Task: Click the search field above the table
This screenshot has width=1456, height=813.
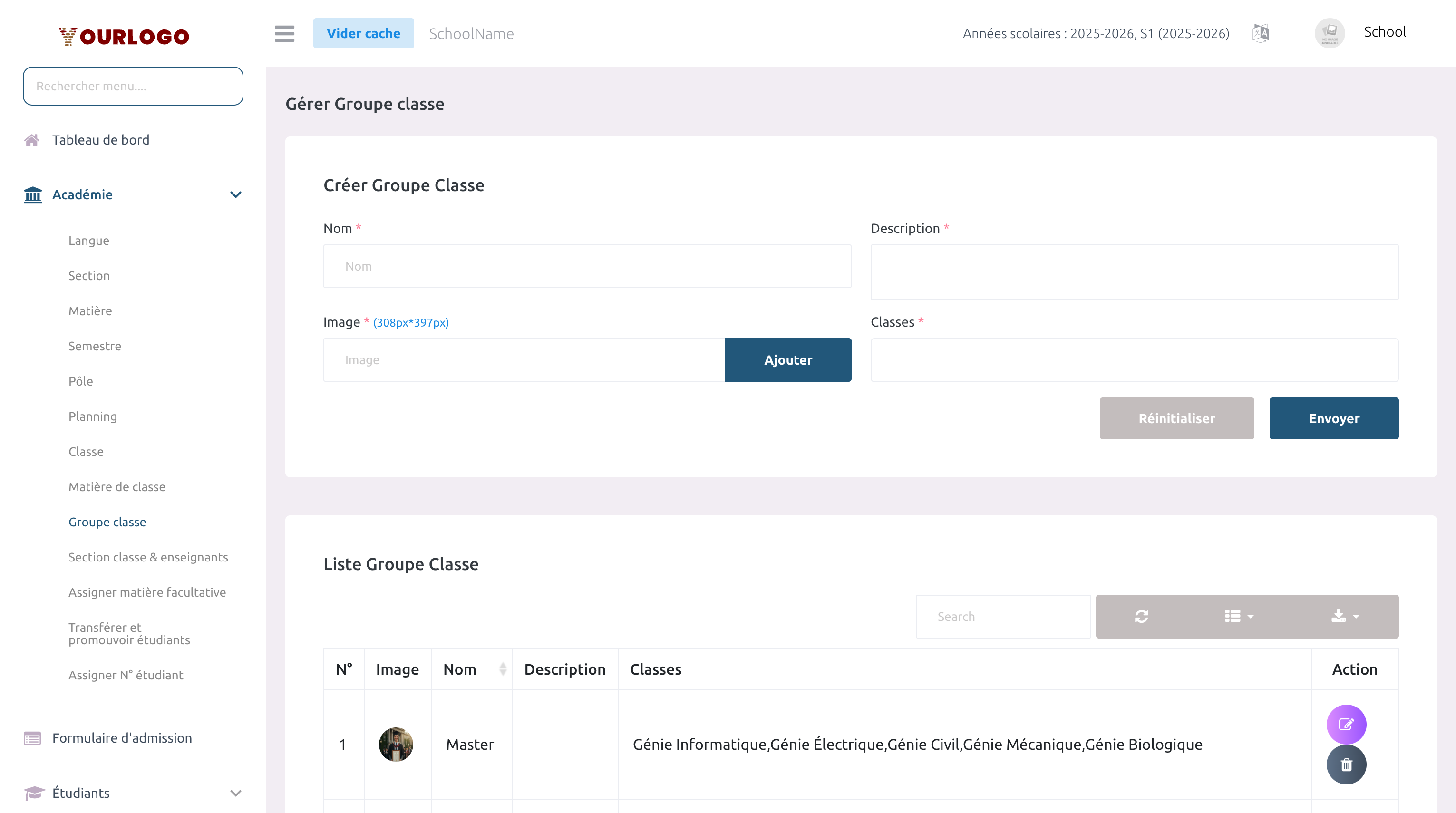Action: tap(1003, 616)
